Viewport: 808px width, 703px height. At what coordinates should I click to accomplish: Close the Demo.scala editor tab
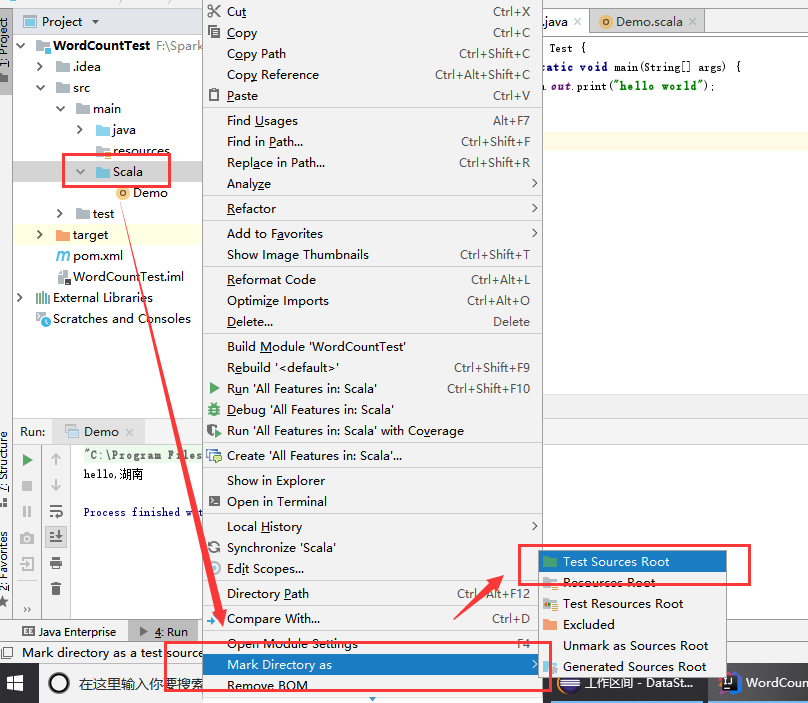[x=693, y=22]
